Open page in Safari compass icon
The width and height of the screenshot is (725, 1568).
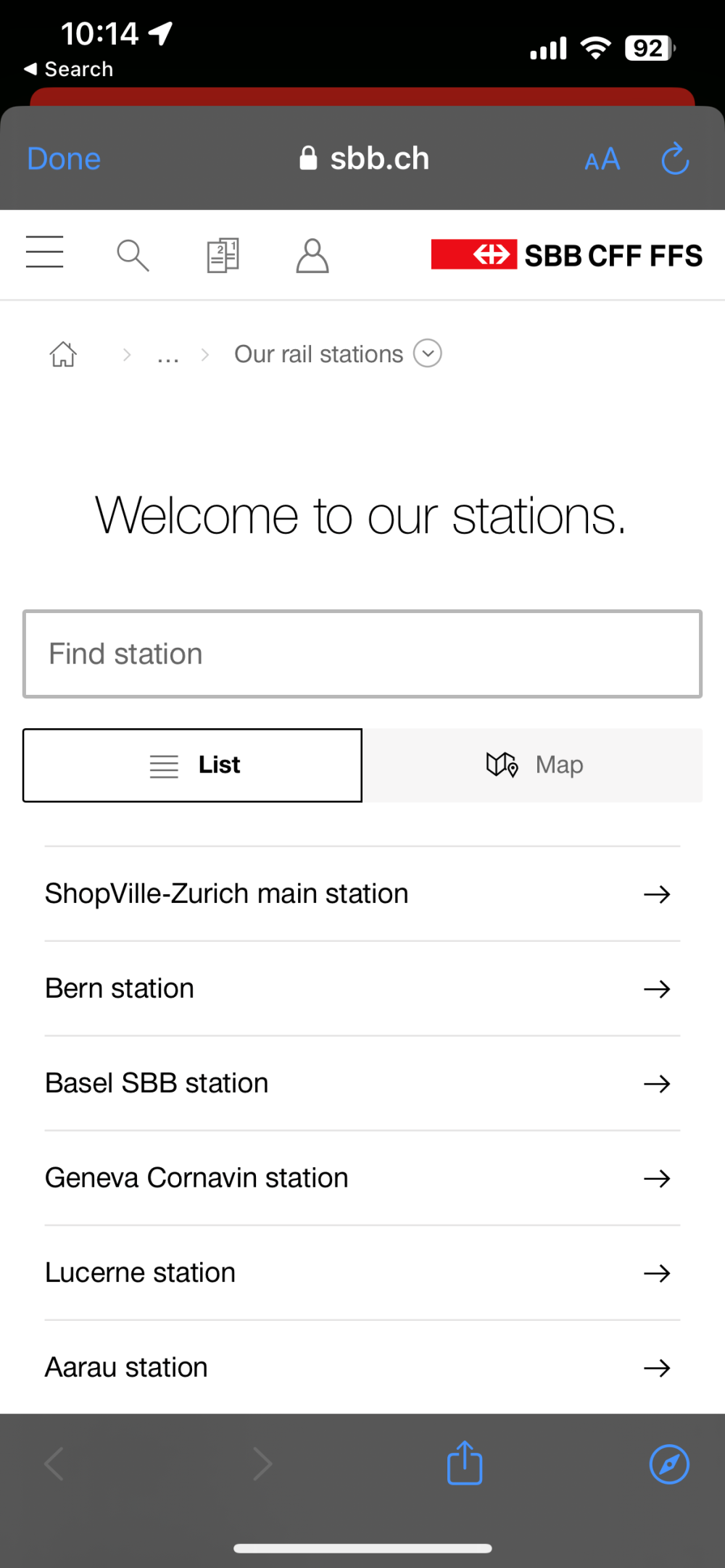tap(668, 1464)
